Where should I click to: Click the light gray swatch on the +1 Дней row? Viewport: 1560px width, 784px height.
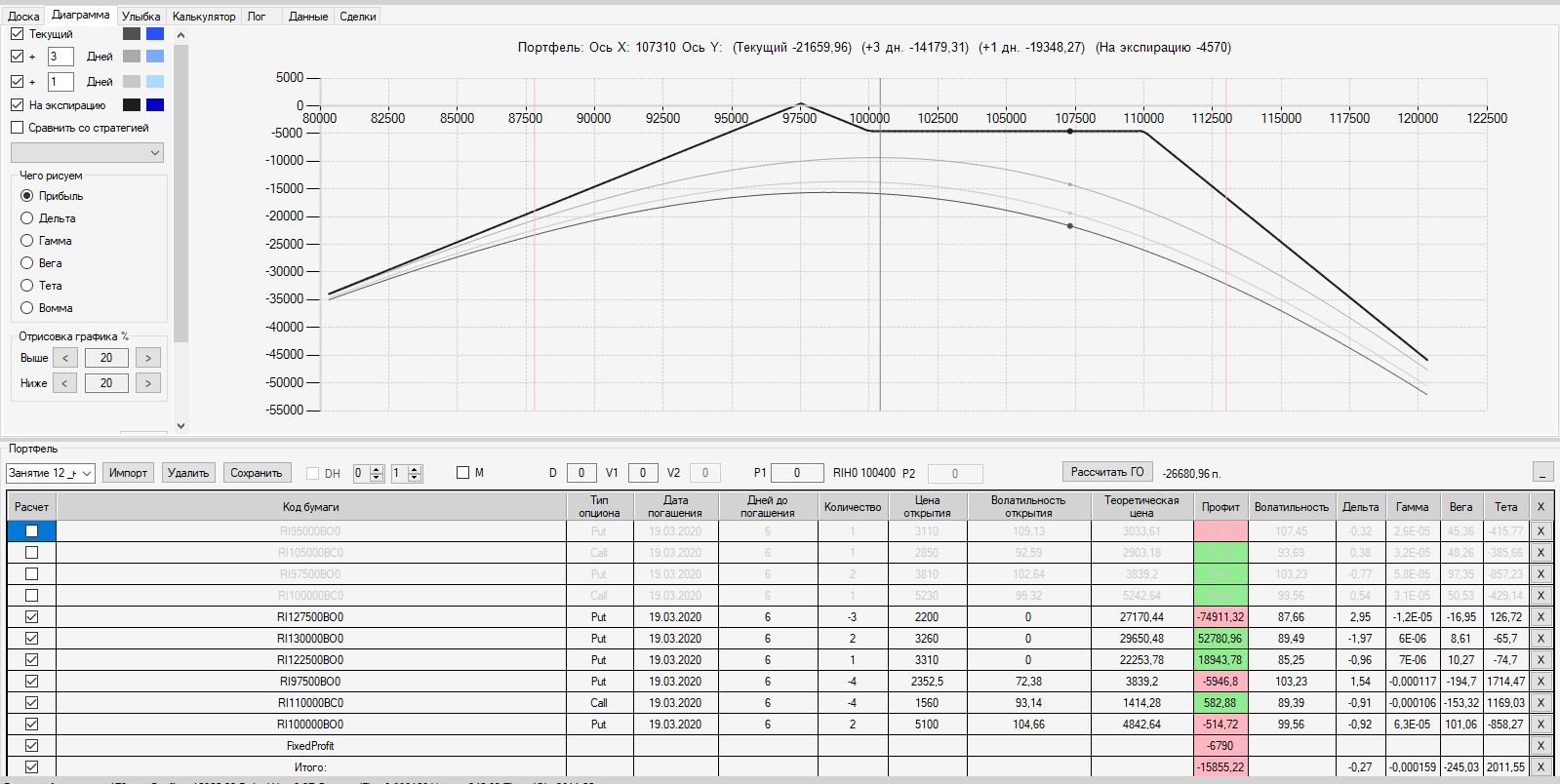(x=132, y=82)
